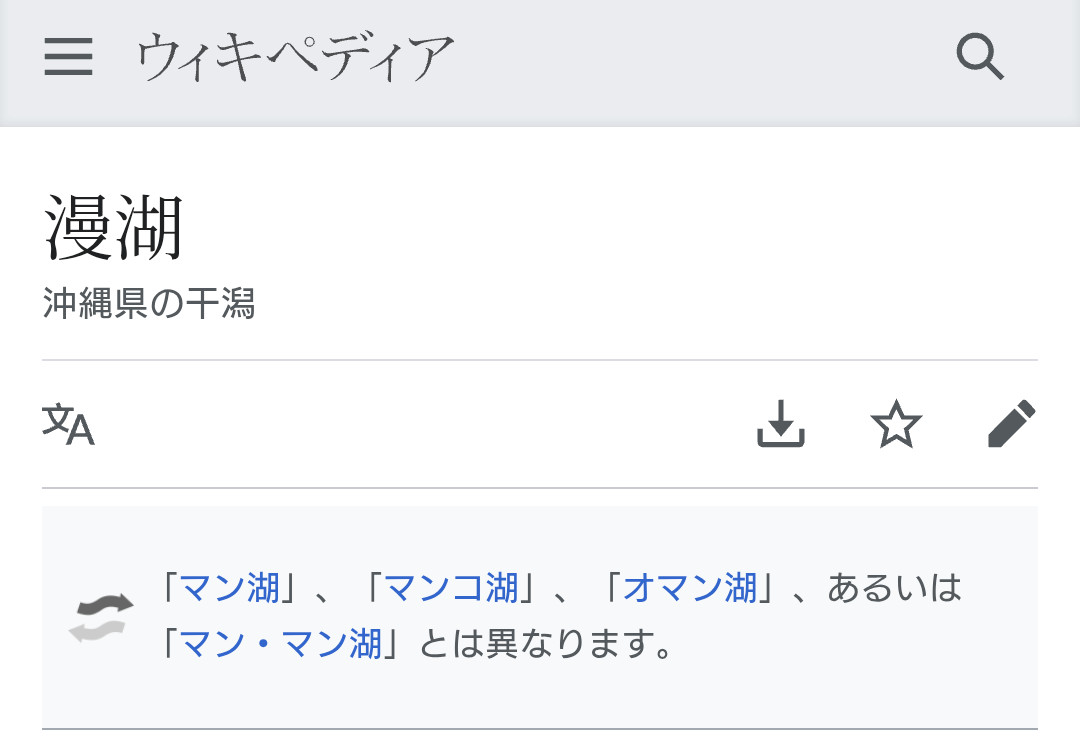Viewport: 1080px width, 749px height.
Task: Open the hamburger main menu
Action: pos(69,57)
